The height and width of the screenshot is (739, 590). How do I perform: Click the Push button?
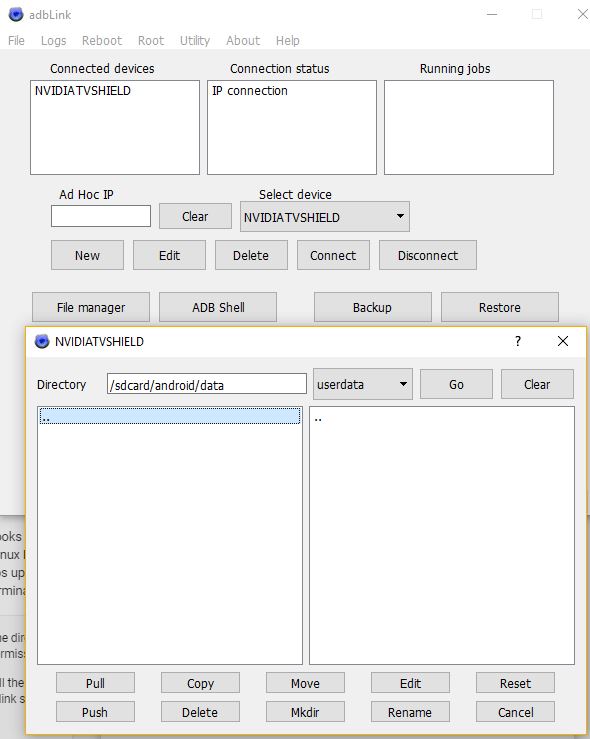95,712
